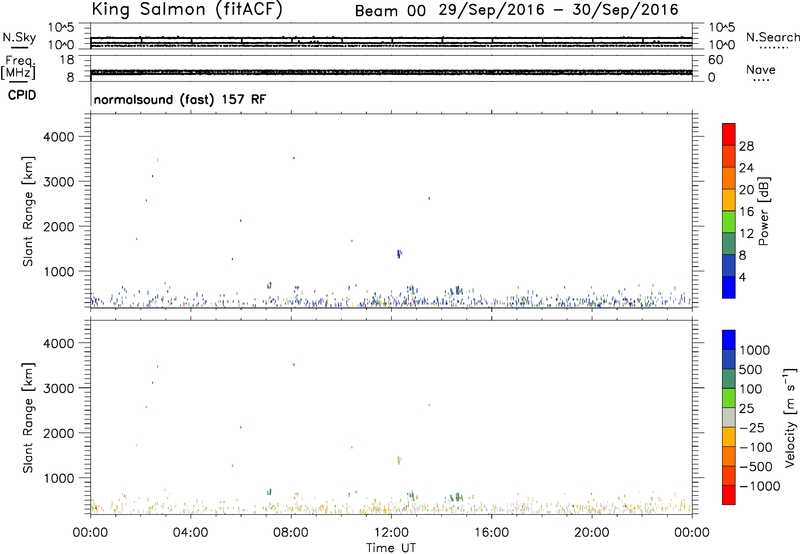Click the 'N.Sky' legend label
Viewport: 800px width, 554px height.
click(x=19, y=37)
